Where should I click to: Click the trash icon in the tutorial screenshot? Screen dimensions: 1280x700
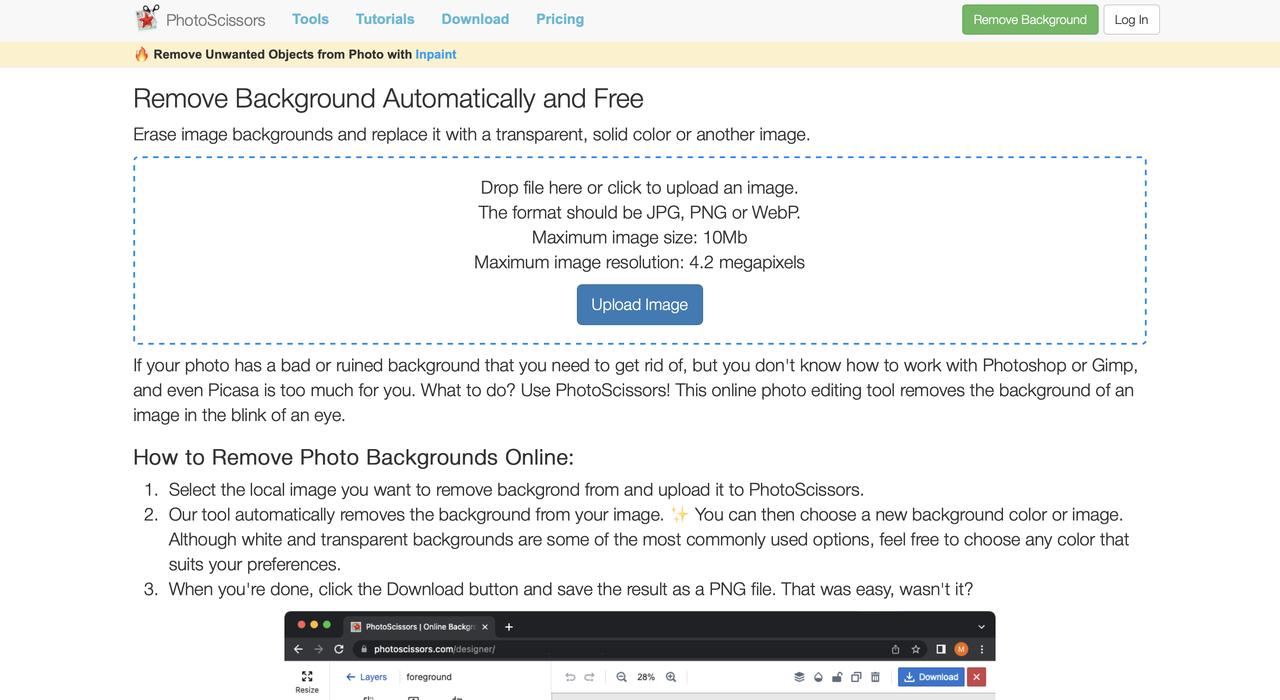tap(875, 677)
